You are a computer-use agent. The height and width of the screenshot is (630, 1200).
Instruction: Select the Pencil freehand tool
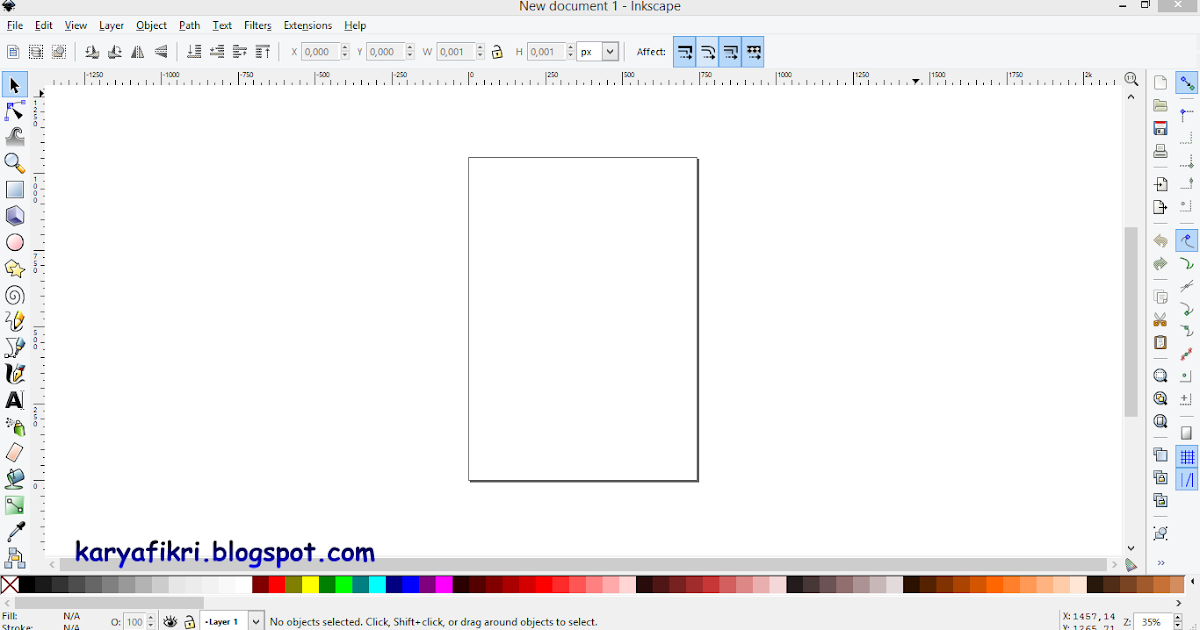[x=15, y=321]
